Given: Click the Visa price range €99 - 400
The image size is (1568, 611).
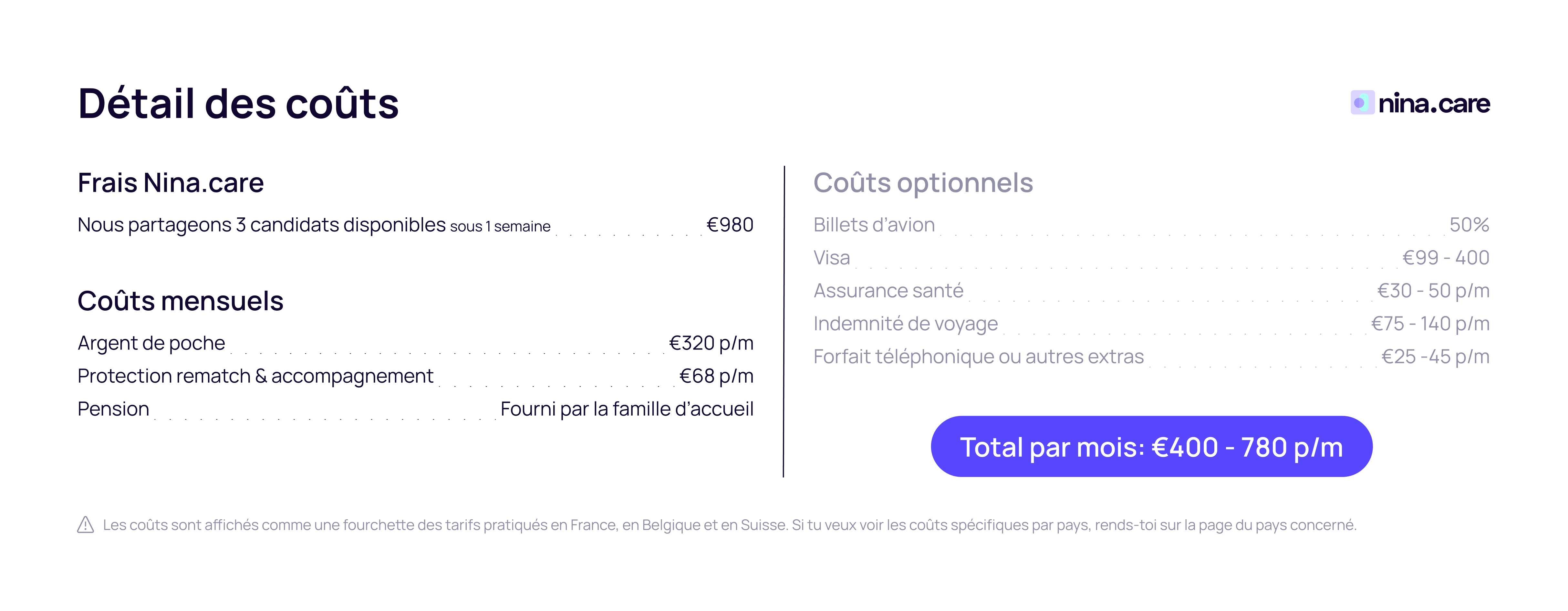Looking at the screenshot, I should tap(1445, 258).
